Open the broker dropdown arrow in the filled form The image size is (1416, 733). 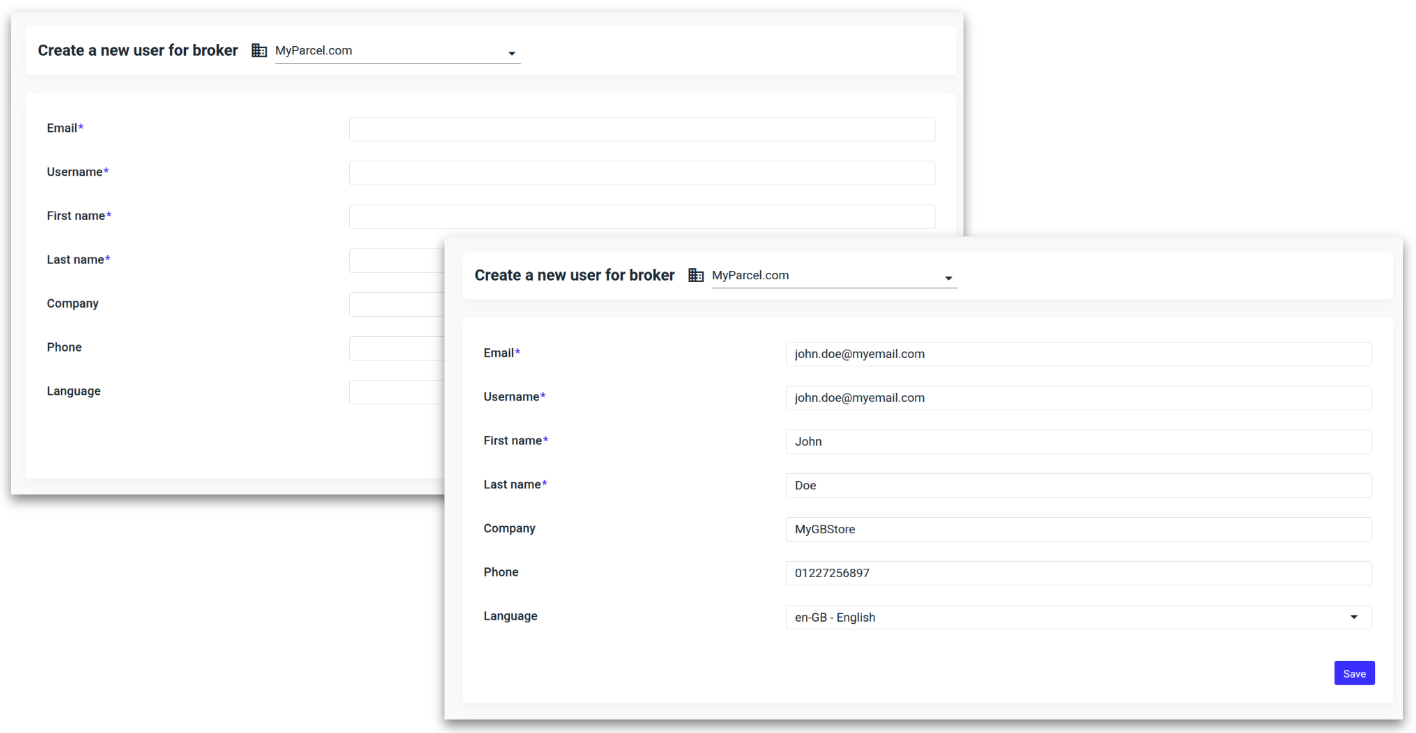click(x=948, y=278)
